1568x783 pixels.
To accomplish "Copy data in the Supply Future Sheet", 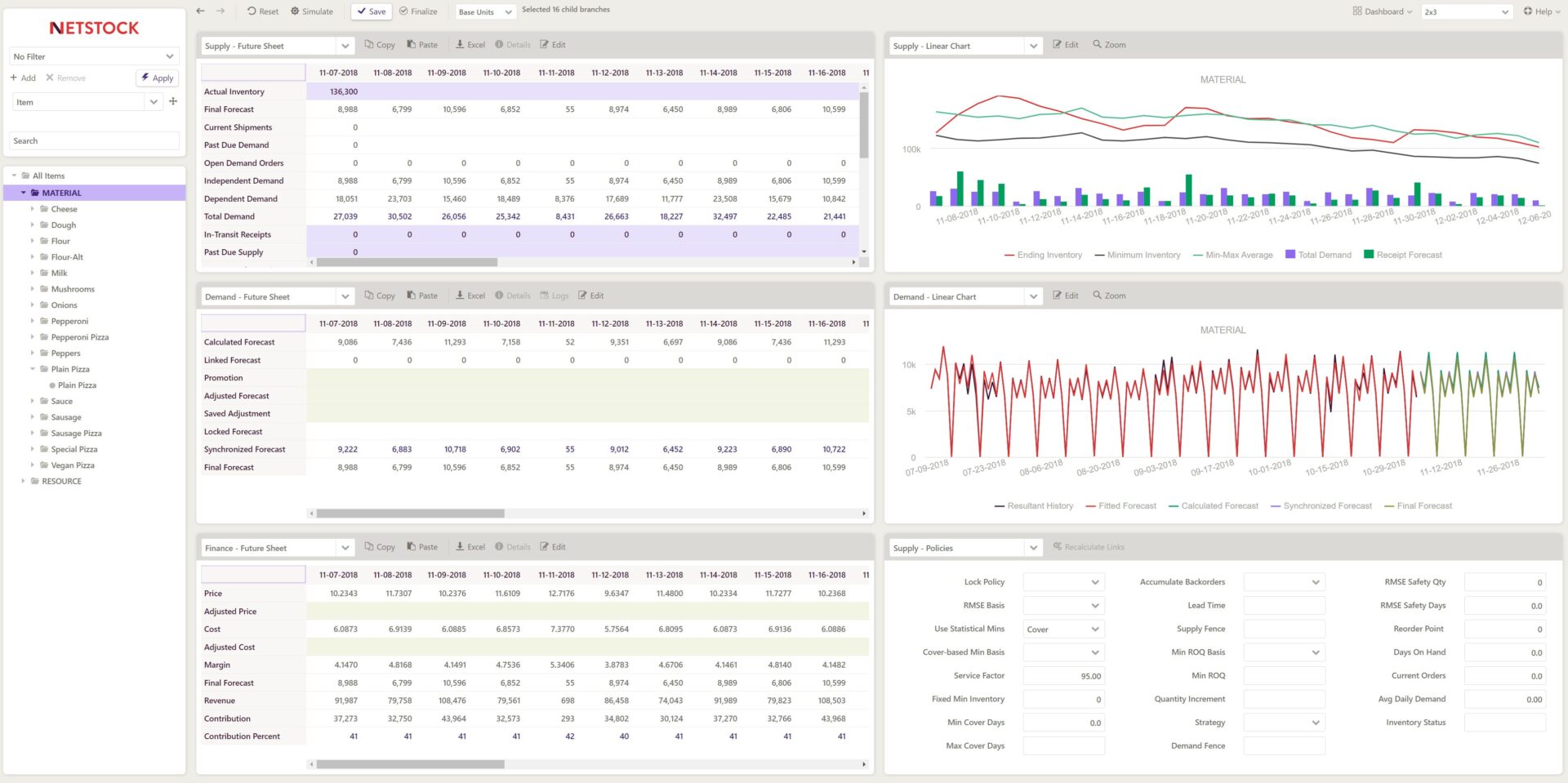I will coord(380,45).
